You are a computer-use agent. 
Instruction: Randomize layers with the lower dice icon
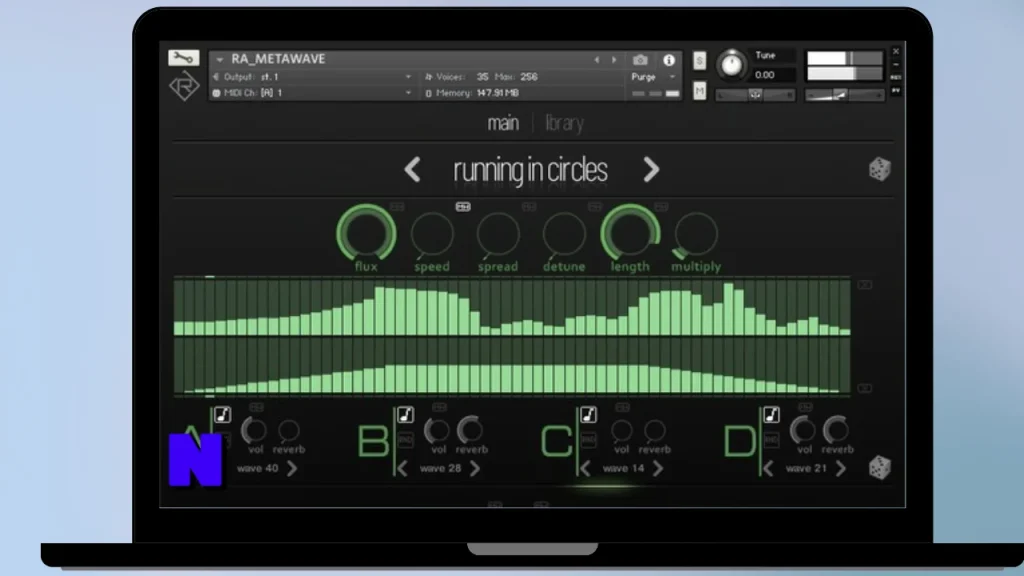coord(880,468)
